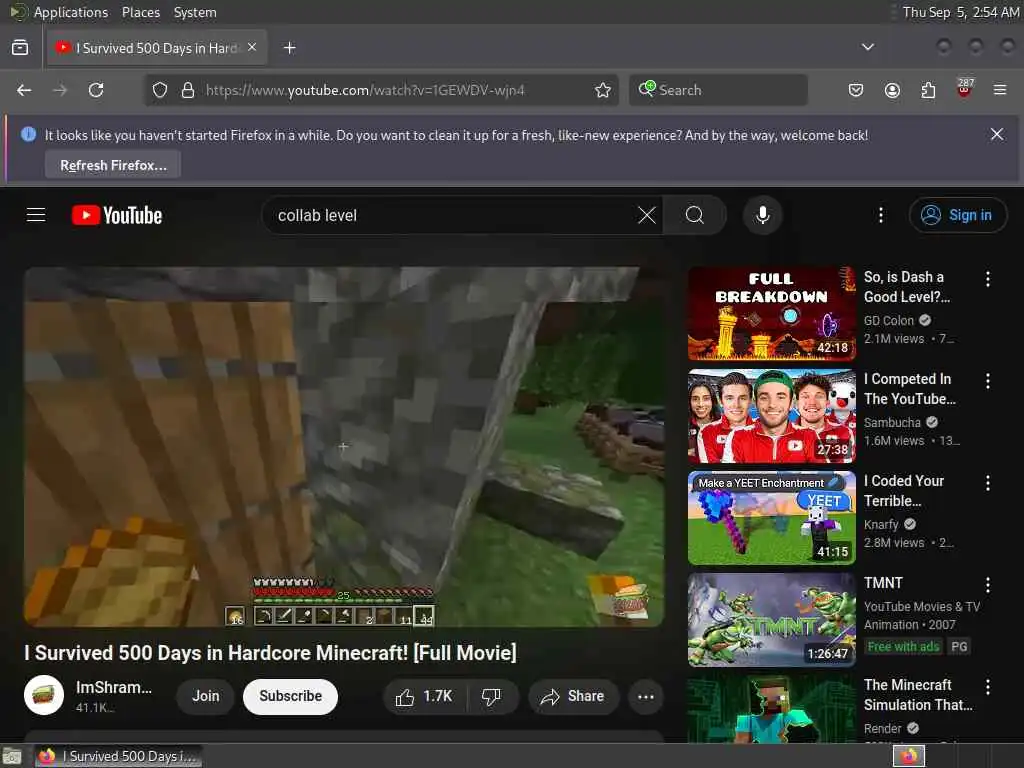Open Full Breakdown video thumbnail
Screen dimensions: 1024x768
(771, 313)
